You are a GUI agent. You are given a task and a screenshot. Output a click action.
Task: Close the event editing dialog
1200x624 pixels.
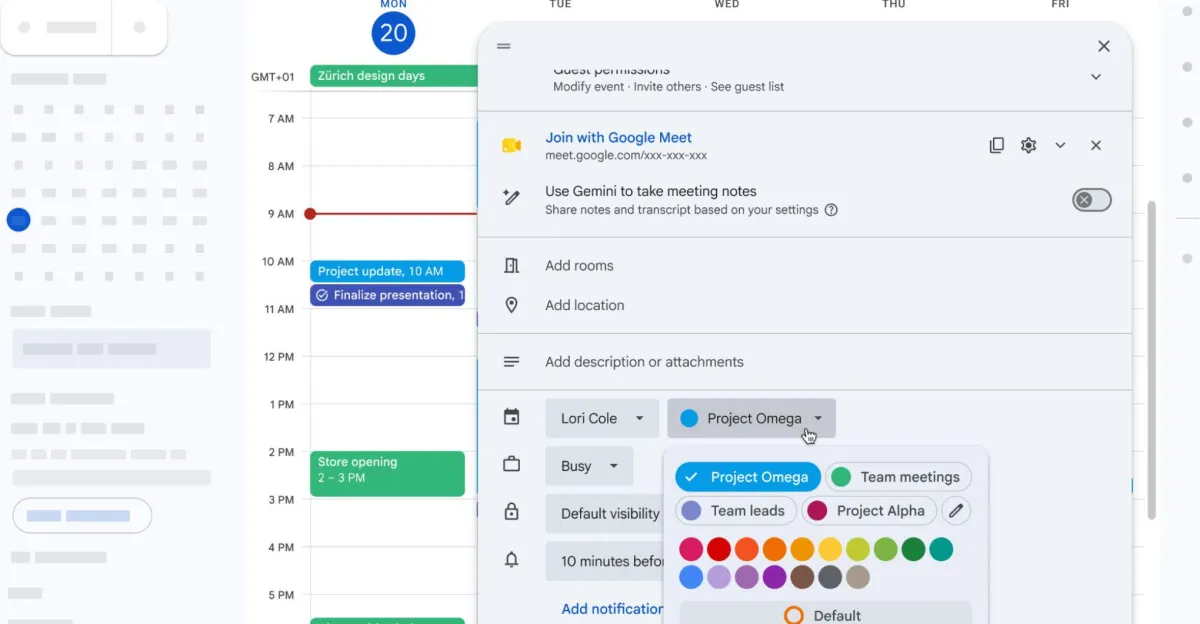pyautogui.click(x=1104, y=46)
